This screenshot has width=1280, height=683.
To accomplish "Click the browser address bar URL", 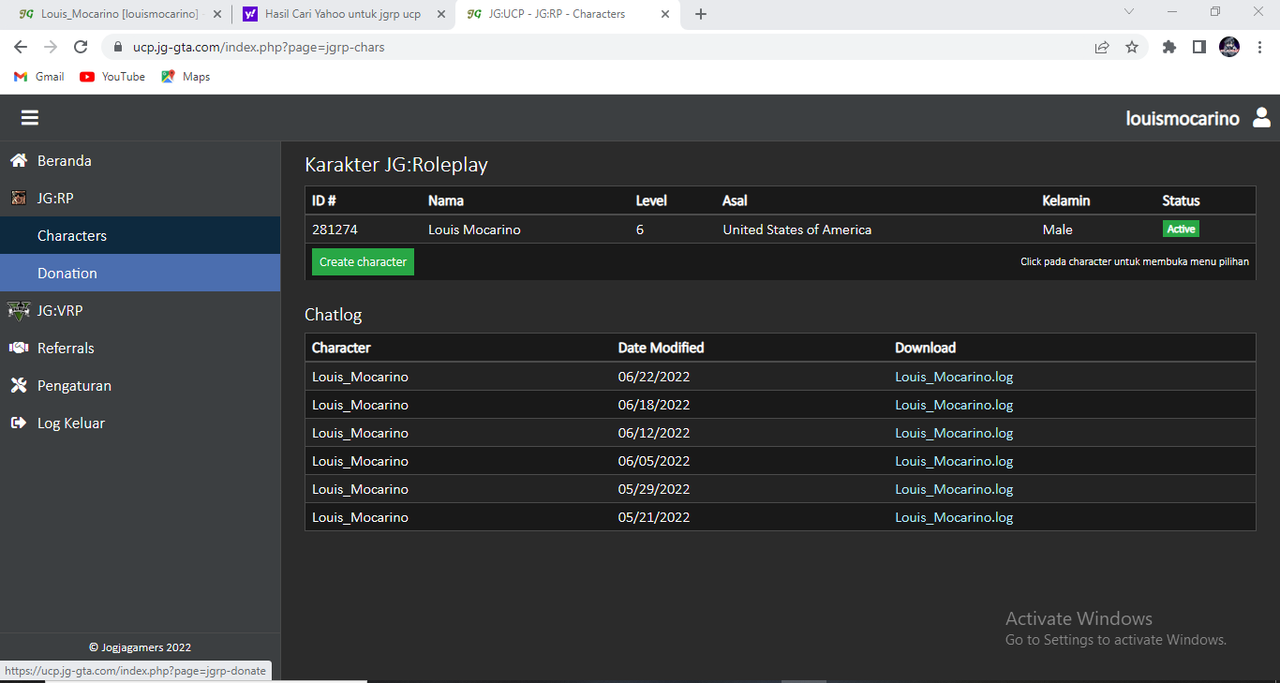I will [x=259, y=47].
